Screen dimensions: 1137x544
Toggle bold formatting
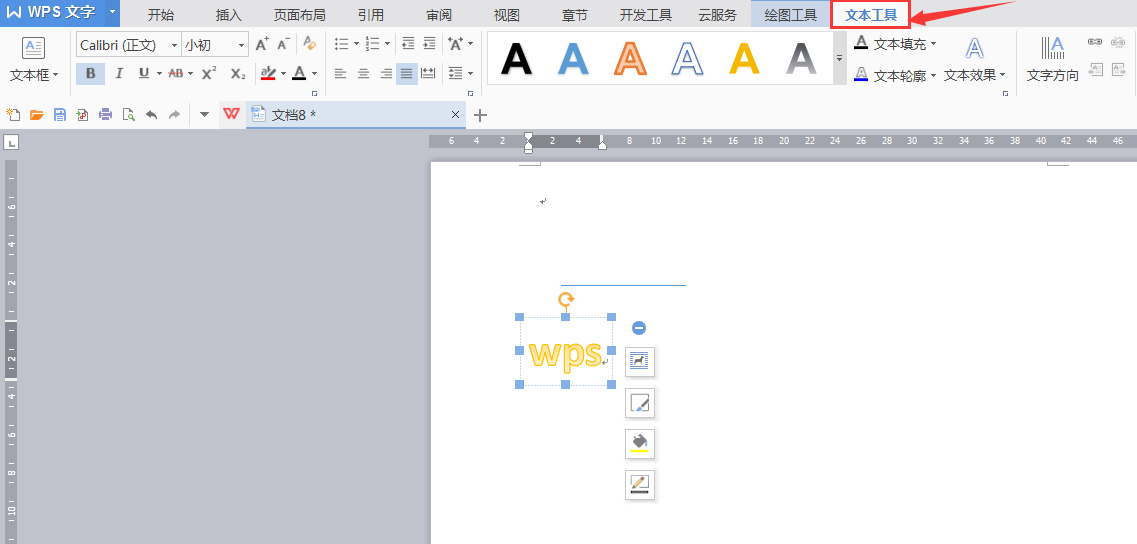[x=90, y=73]
